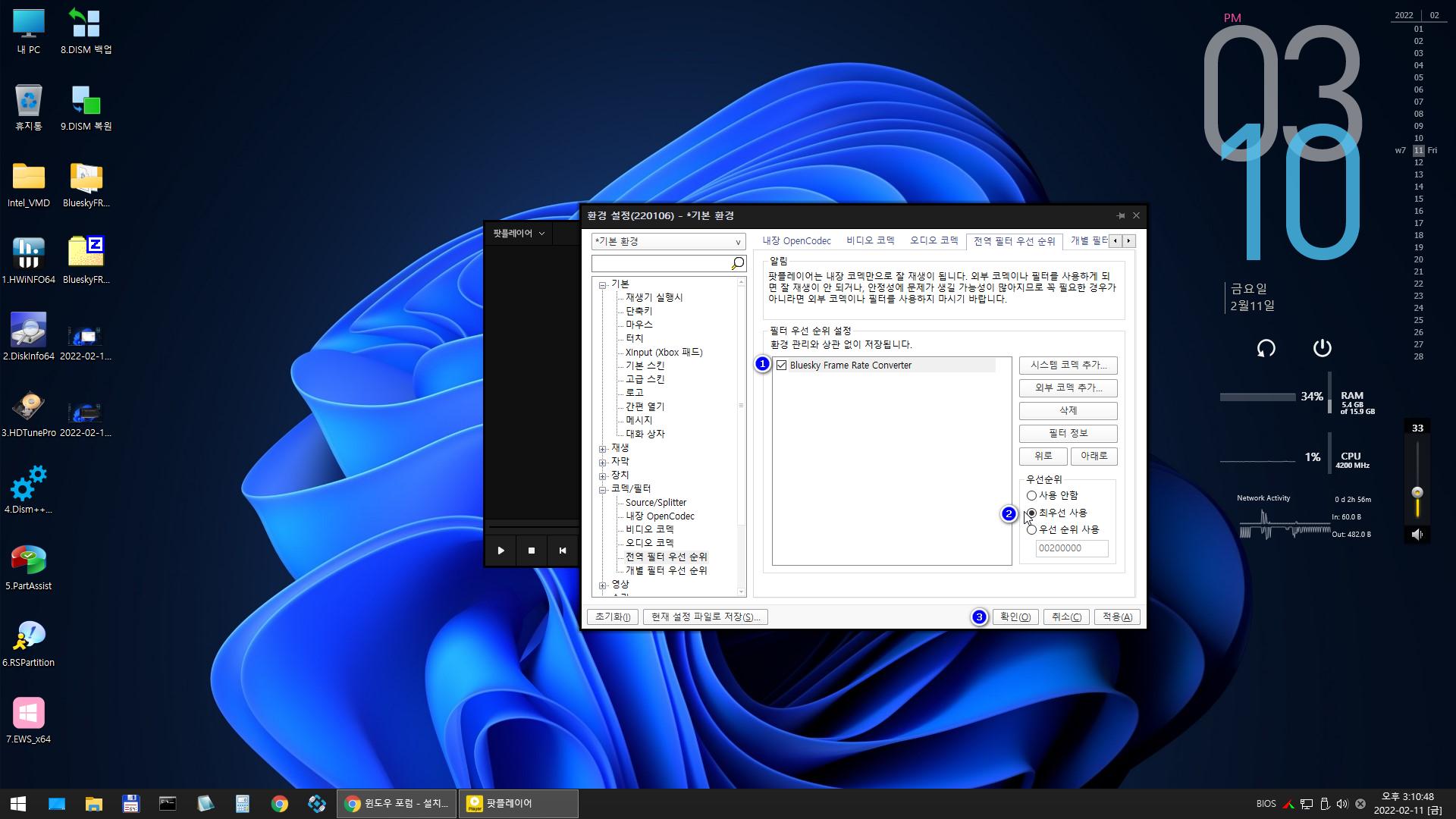
Task: Click the power icon on desktop widget
Action: click(1323, 348)
